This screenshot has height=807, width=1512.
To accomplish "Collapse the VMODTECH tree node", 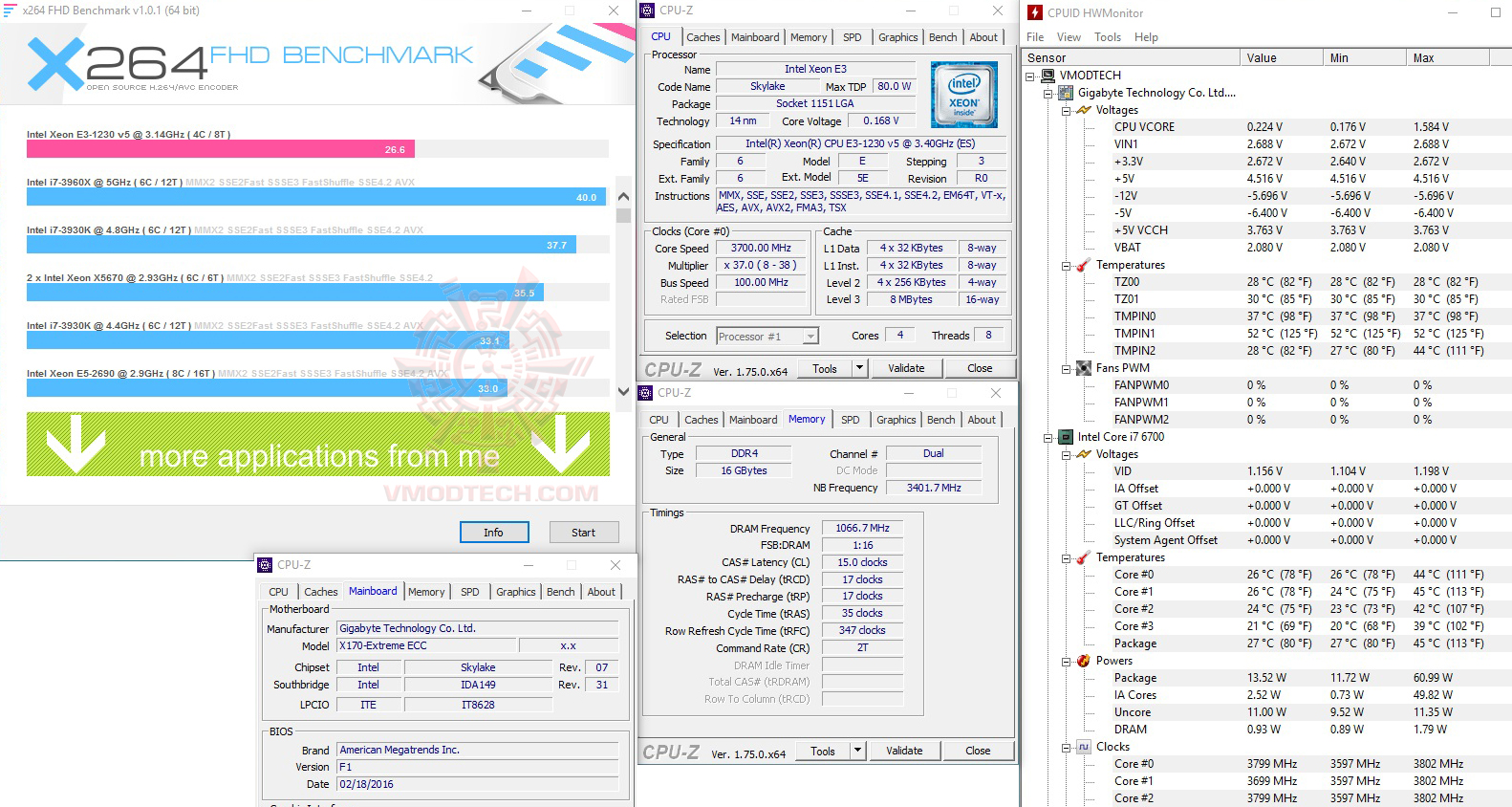I will 1030,76.
